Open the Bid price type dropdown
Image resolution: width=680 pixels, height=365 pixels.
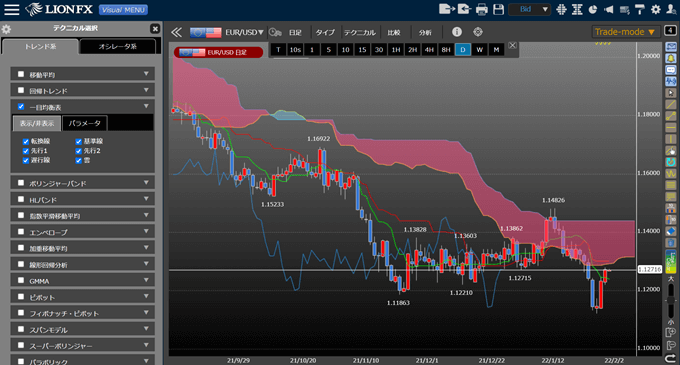point(530,9)
